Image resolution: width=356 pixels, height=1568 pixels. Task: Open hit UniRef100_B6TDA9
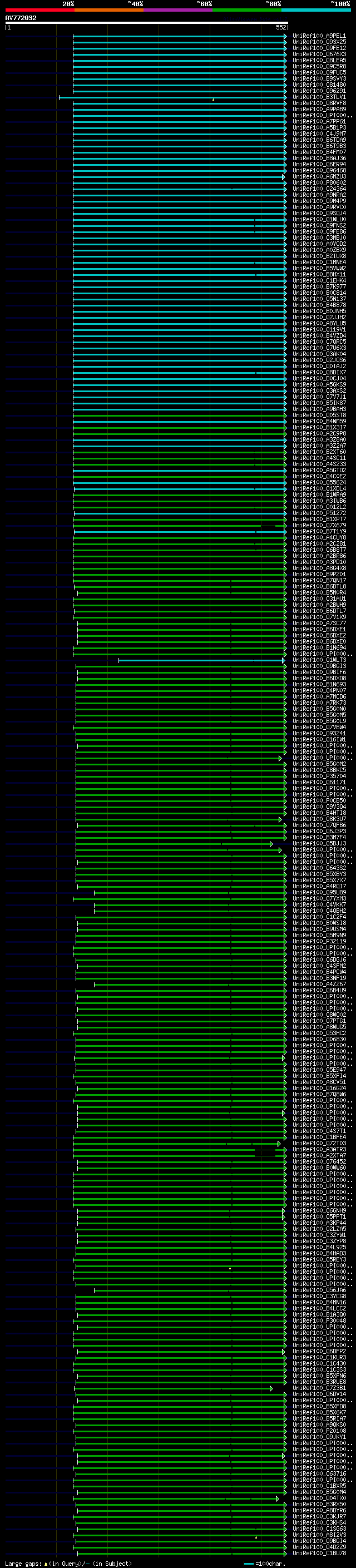click(319, 140)
